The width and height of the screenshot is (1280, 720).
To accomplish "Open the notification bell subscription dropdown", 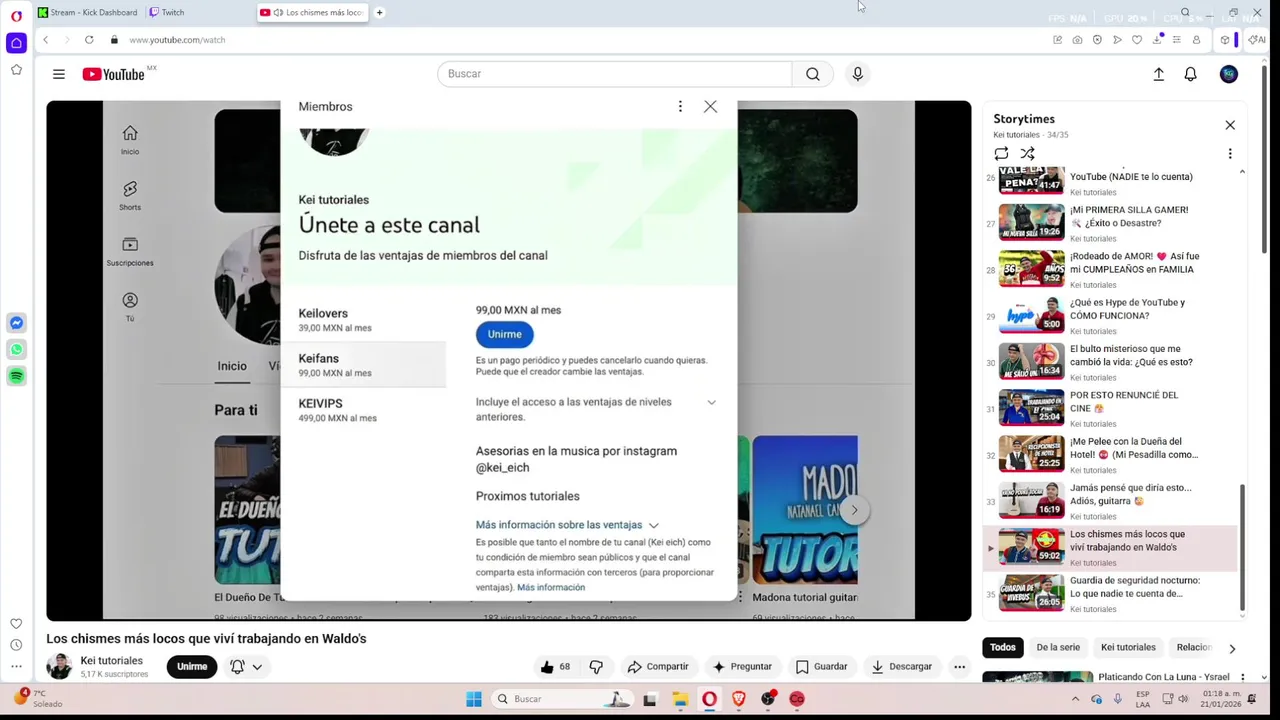I will coord(246,666).
